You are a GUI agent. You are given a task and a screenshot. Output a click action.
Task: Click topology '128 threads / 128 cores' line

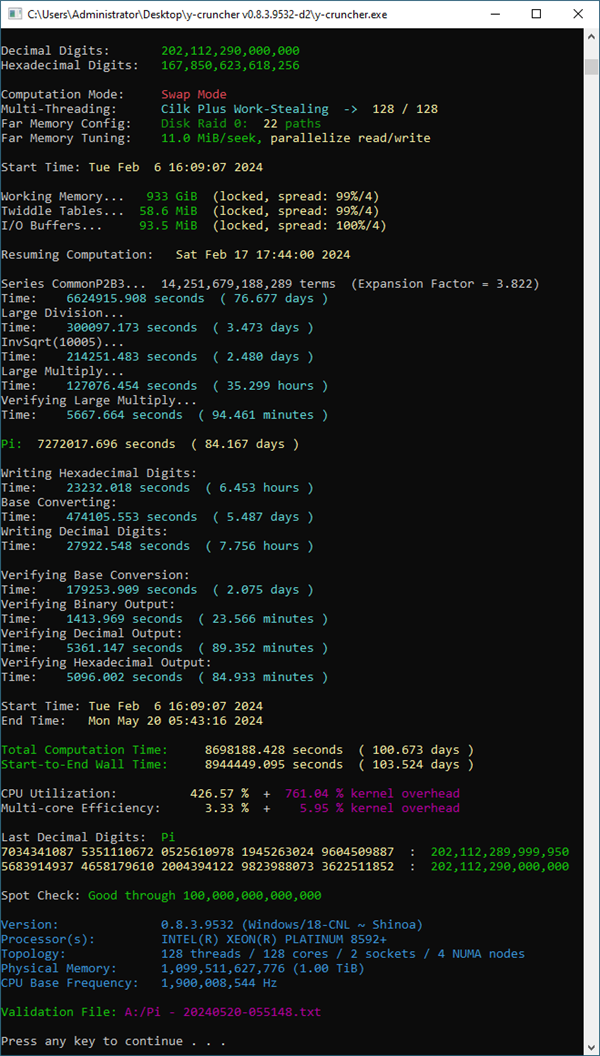[343, 954]
